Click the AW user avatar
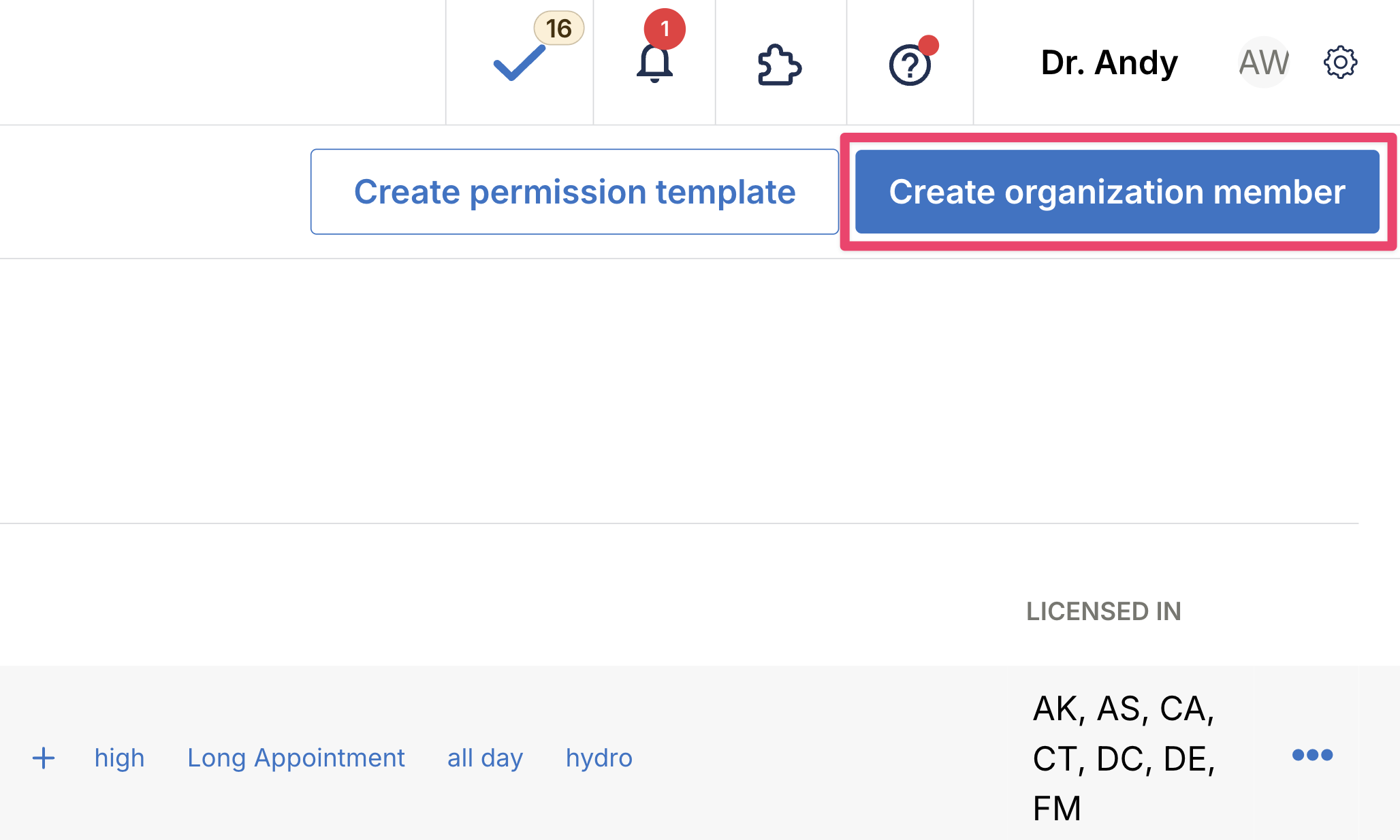Screen dimensions: 1400x840 coord(1263,63)
